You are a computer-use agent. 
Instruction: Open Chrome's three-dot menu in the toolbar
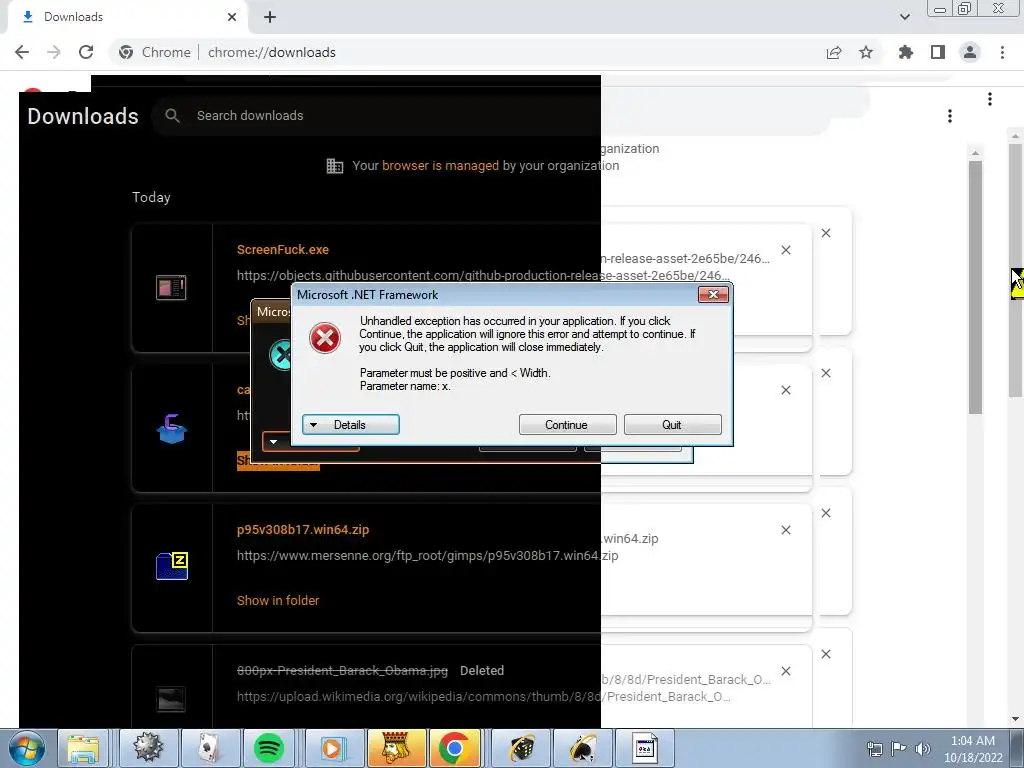1002,52
